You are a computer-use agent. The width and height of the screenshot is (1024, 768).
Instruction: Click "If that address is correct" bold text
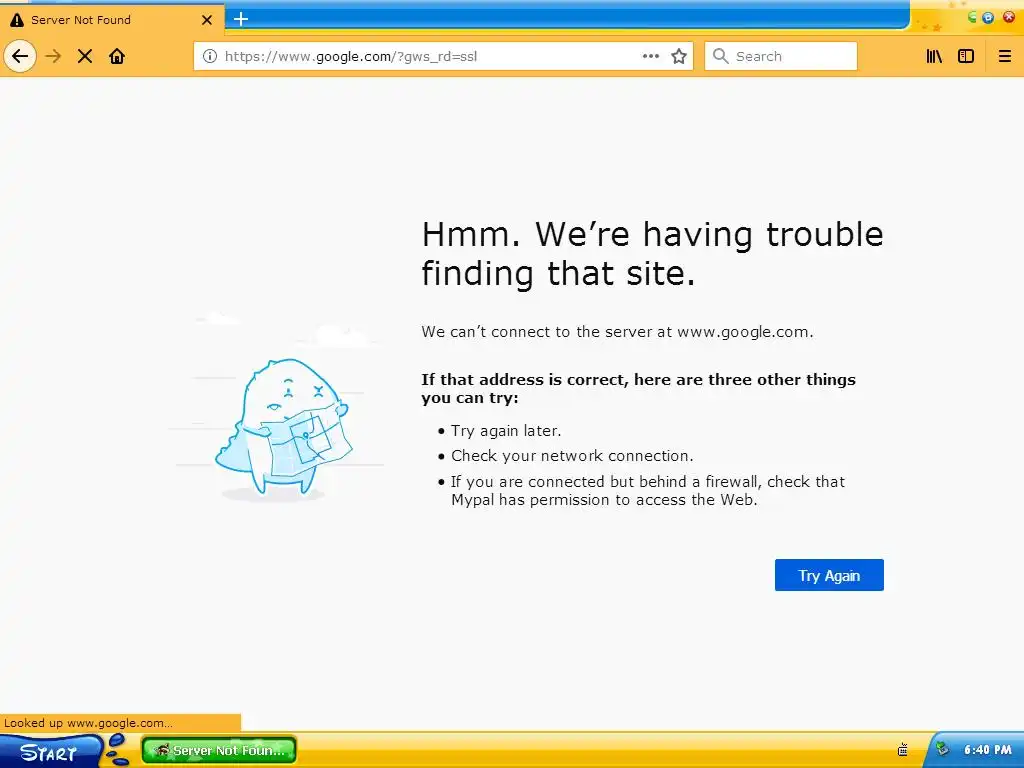point(638,389)
